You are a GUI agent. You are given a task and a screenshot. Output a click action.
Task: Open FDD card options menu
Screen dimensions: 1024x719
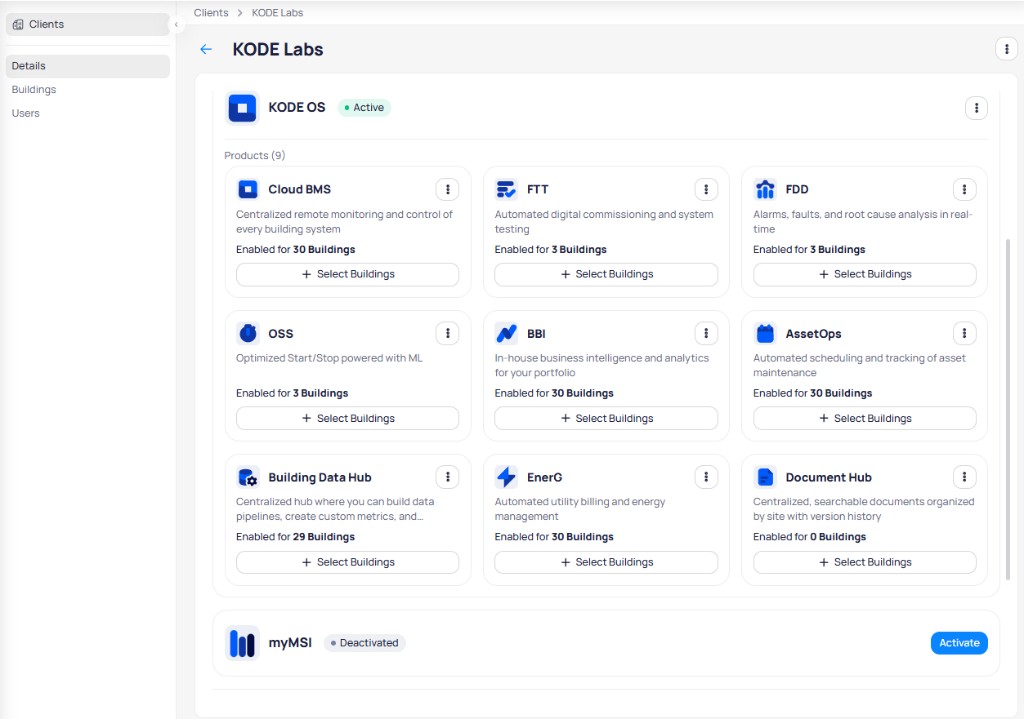coord(964,189)
